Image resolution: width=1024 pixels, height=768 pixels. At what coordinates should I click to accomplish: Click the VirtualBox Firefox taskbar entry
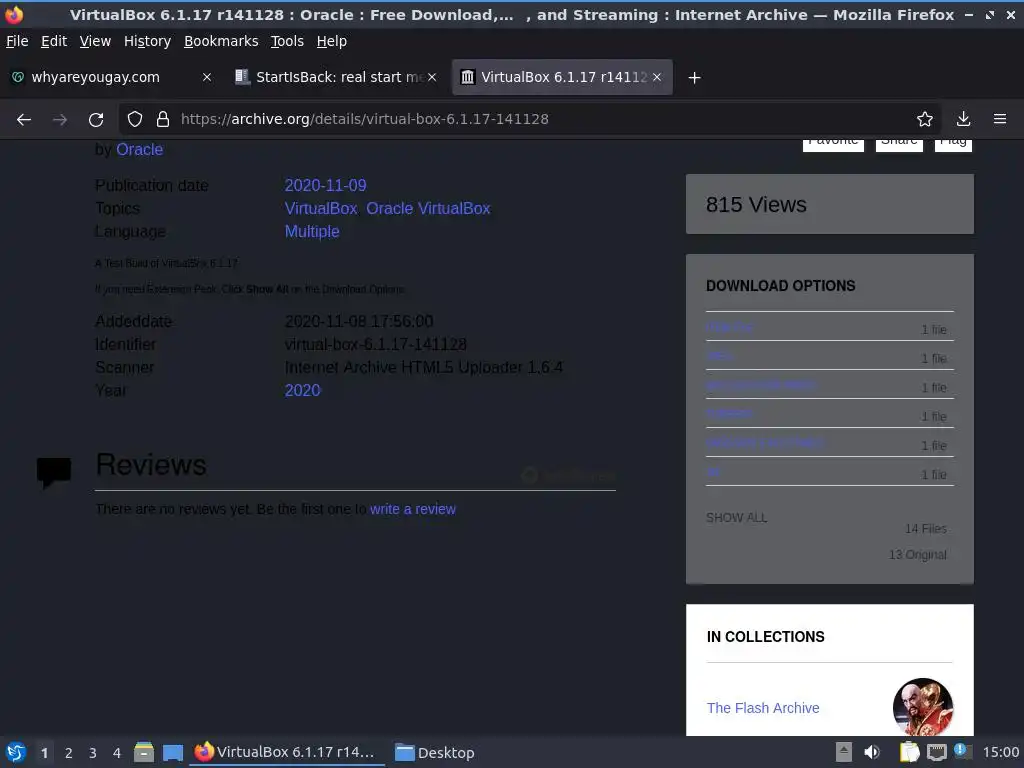(286, 752)
